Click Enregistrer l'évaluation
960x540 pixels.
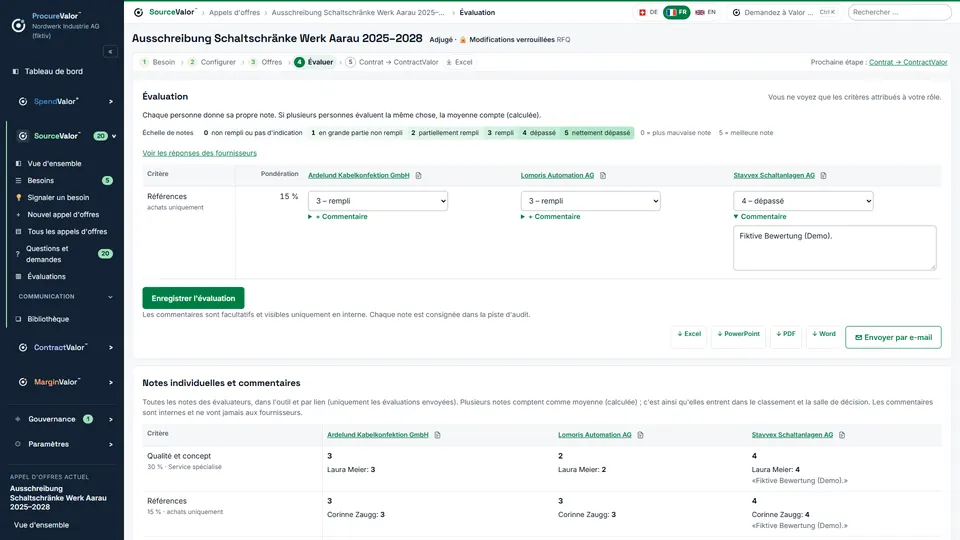click(193, 298)
